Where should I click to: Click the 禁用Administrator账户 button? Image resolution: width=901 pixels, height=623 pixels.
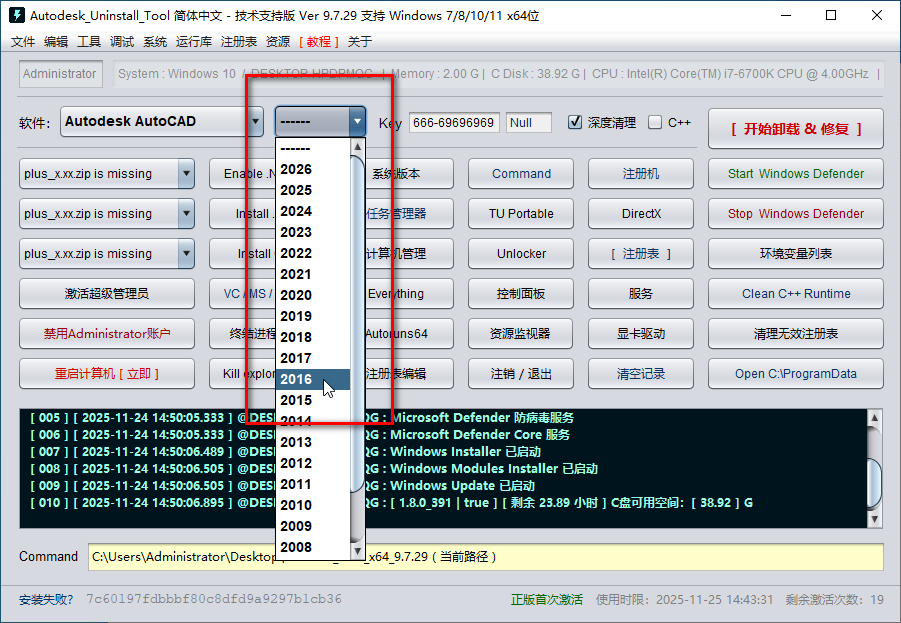pos(107,333)
